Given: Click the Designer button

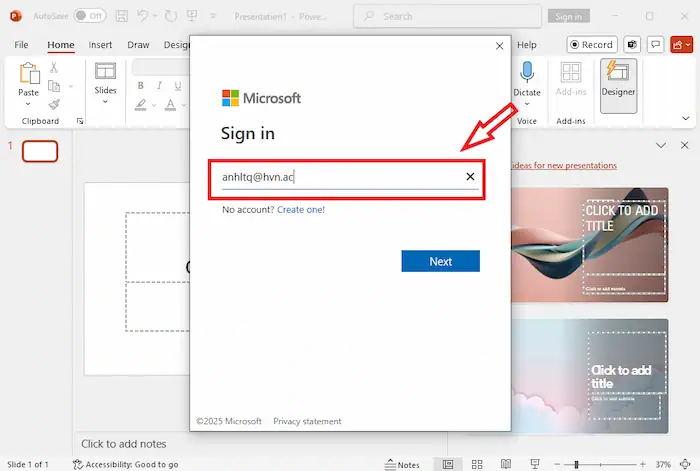Looking at the screenshot, I should 618,86.
